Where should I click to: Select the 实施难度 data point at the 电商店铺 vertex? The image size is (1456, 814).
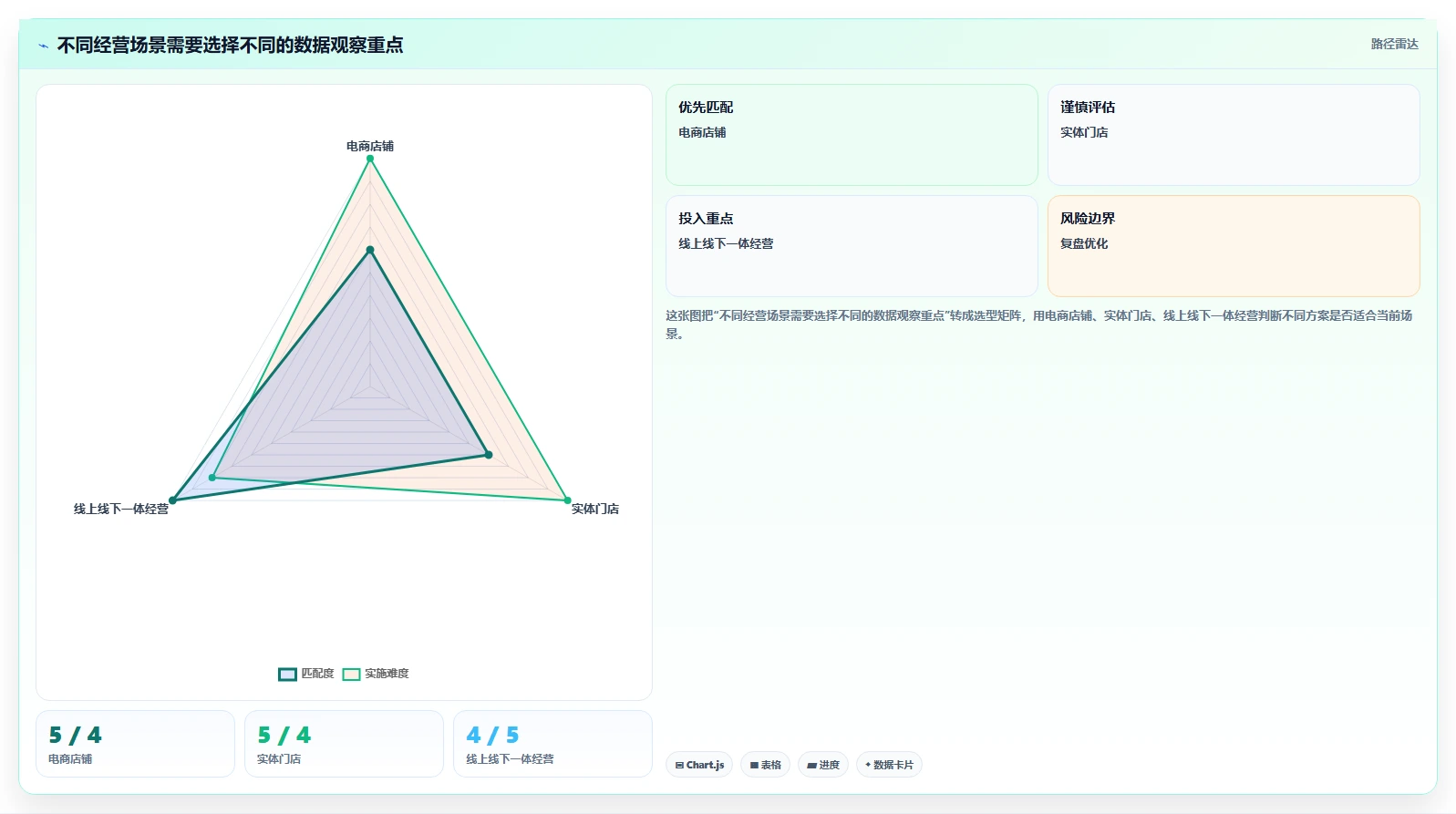pyautogui.click(x=370, y=159)
